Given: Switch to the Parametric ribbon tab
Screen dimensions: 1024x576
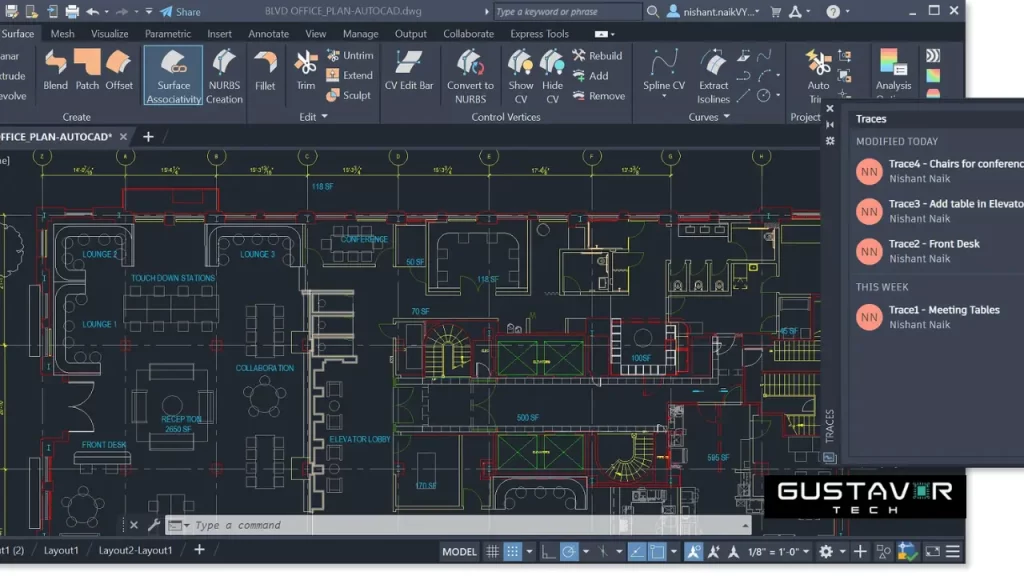Looking at the screenshot, I should [166, 33].
